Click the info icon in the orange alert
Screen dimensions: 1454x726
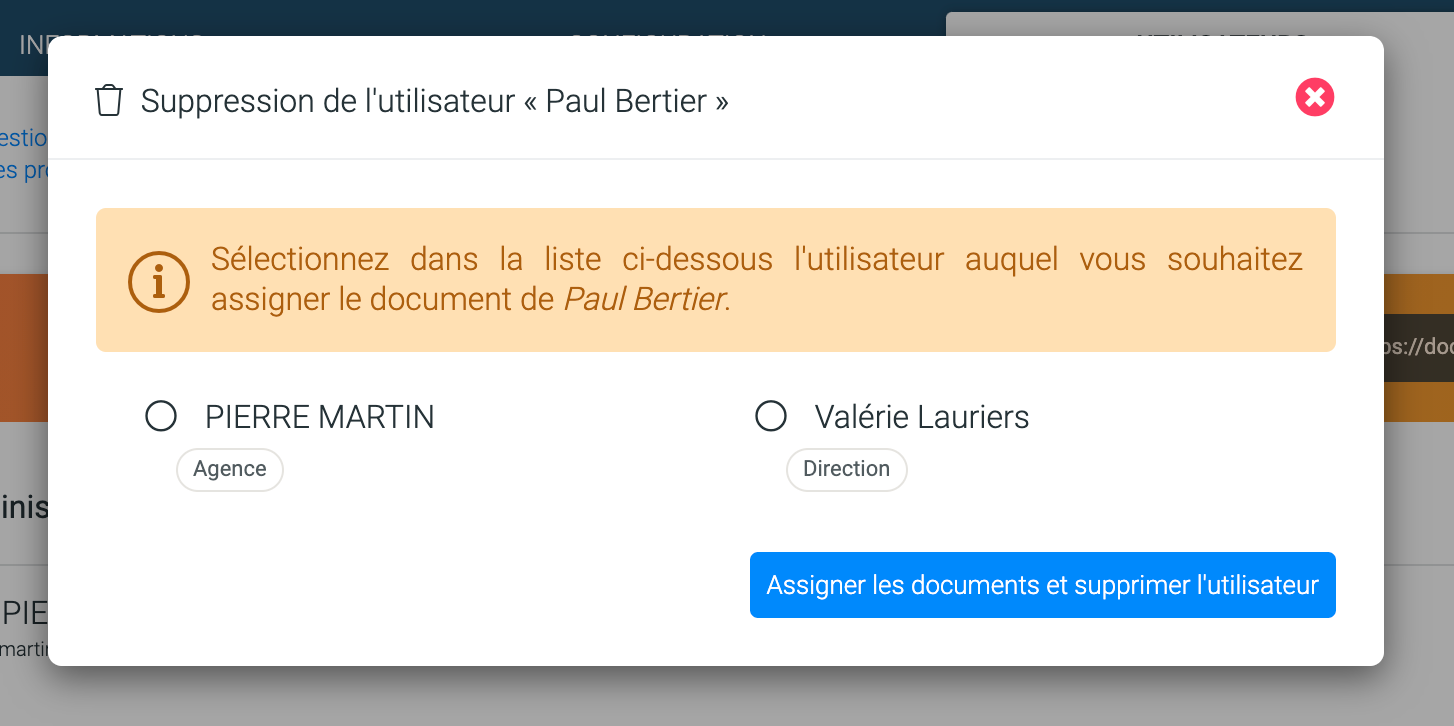pos(159,281)
